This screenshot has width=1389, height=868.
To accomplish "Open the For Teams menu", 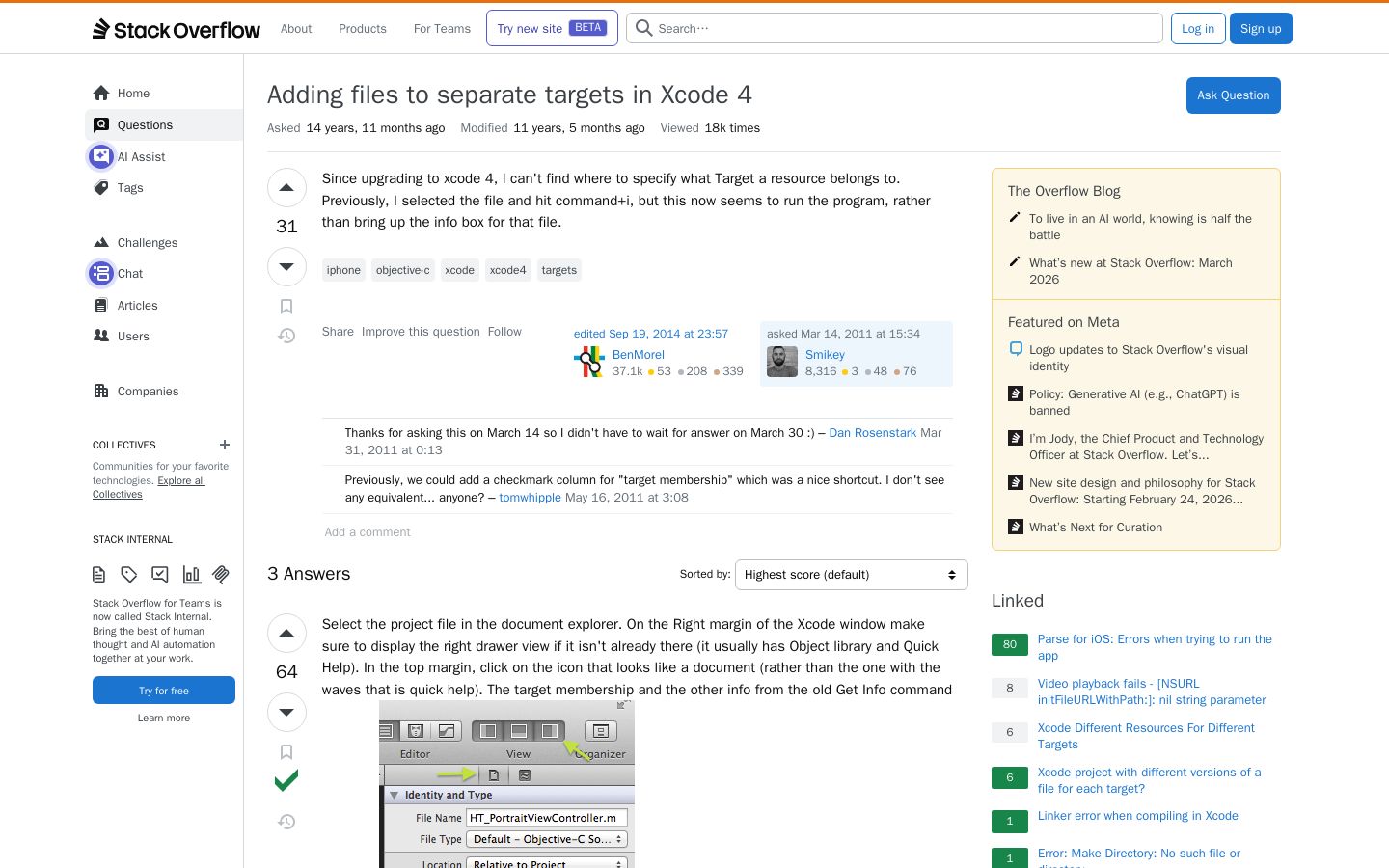I will click(442, 29).
